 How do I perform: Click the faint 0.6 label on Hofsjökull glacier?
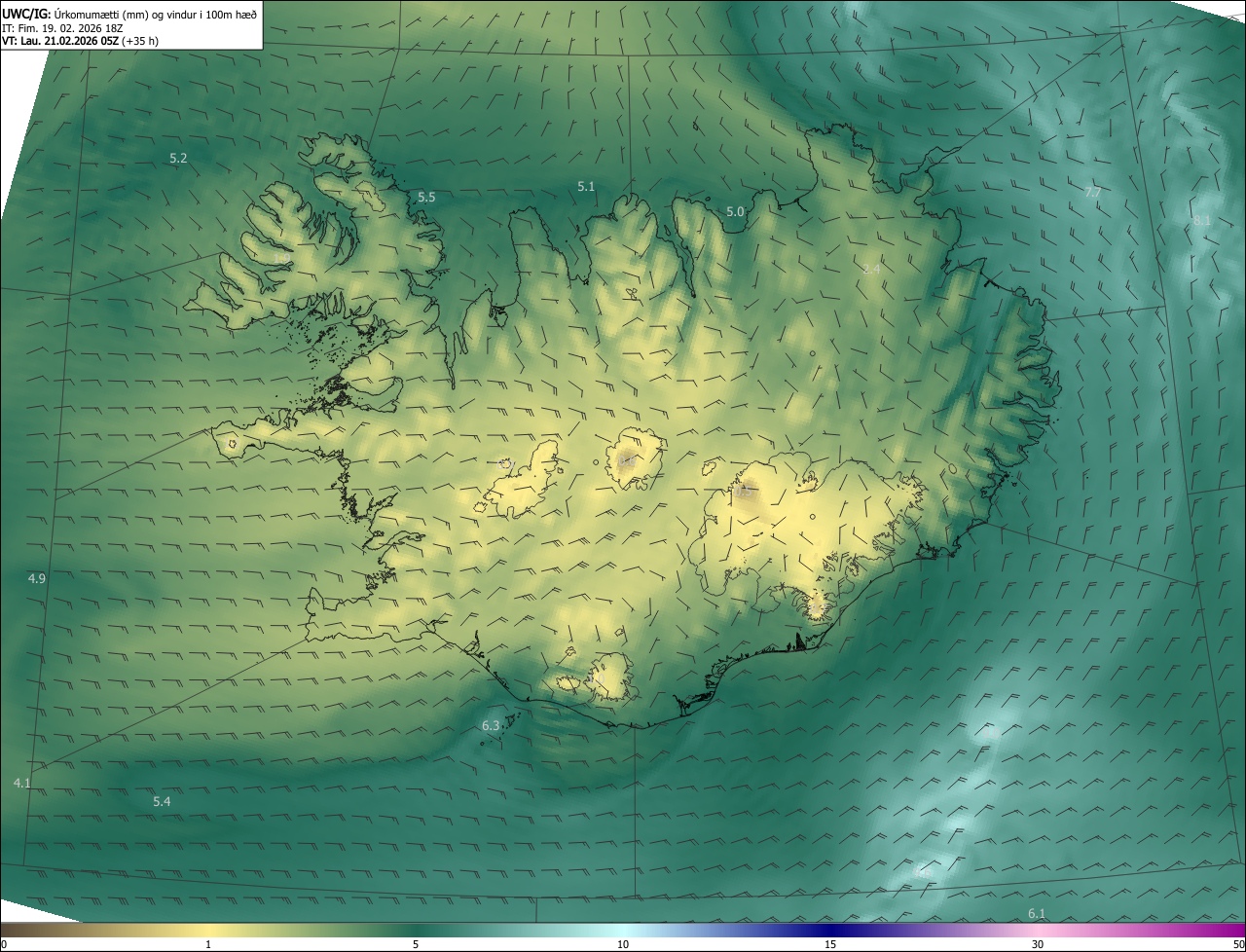click(x=628, y=460)
